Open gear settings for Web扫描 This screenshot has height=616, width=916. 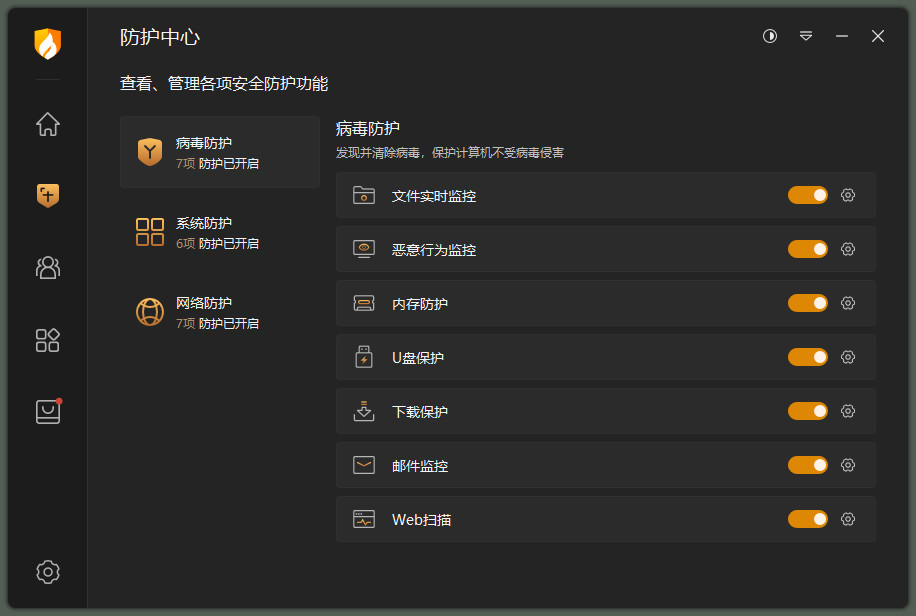pos(848,519)
